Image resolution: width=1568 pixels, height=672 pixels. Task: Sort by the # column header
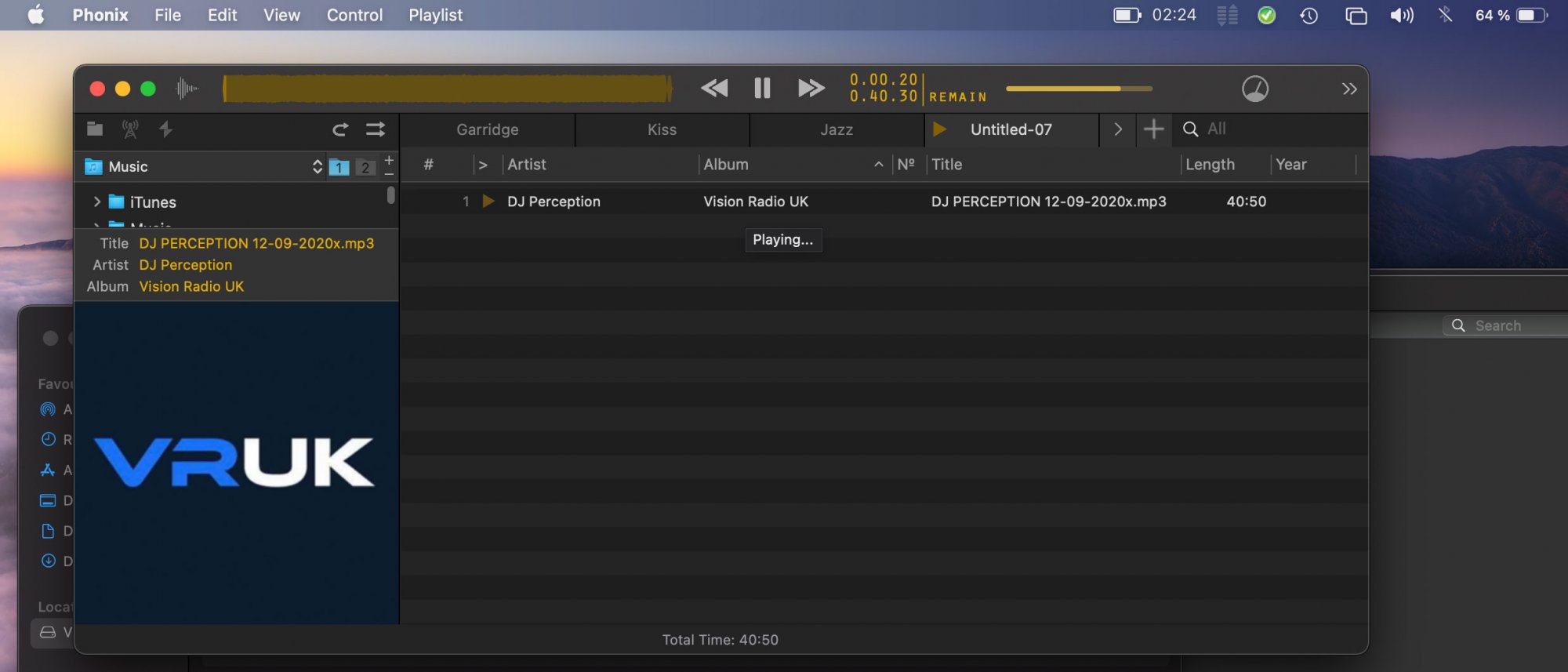click(x=428, y=165)
